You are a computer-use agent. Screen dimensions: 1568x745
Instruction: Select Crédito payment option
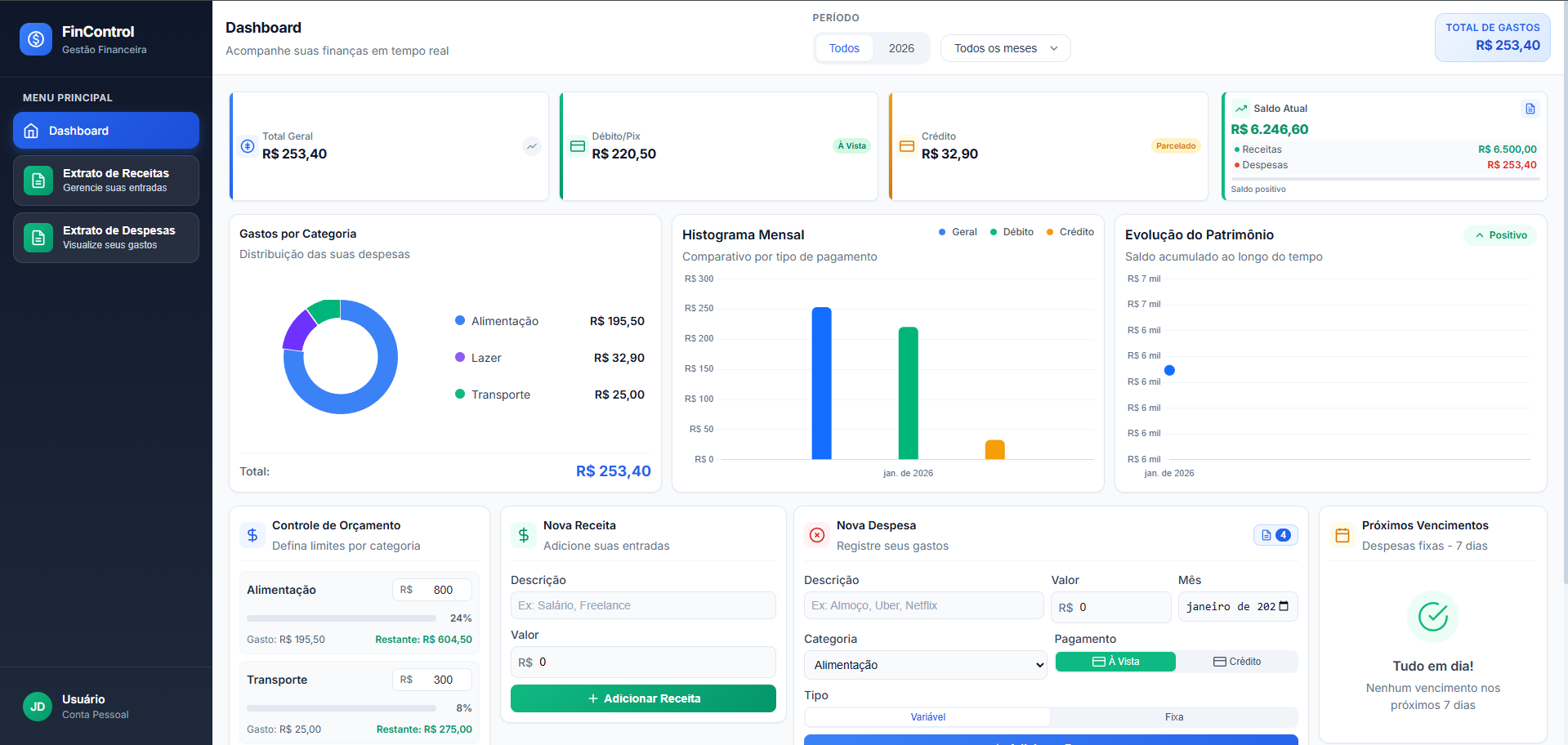click(x=1237, y=662)
